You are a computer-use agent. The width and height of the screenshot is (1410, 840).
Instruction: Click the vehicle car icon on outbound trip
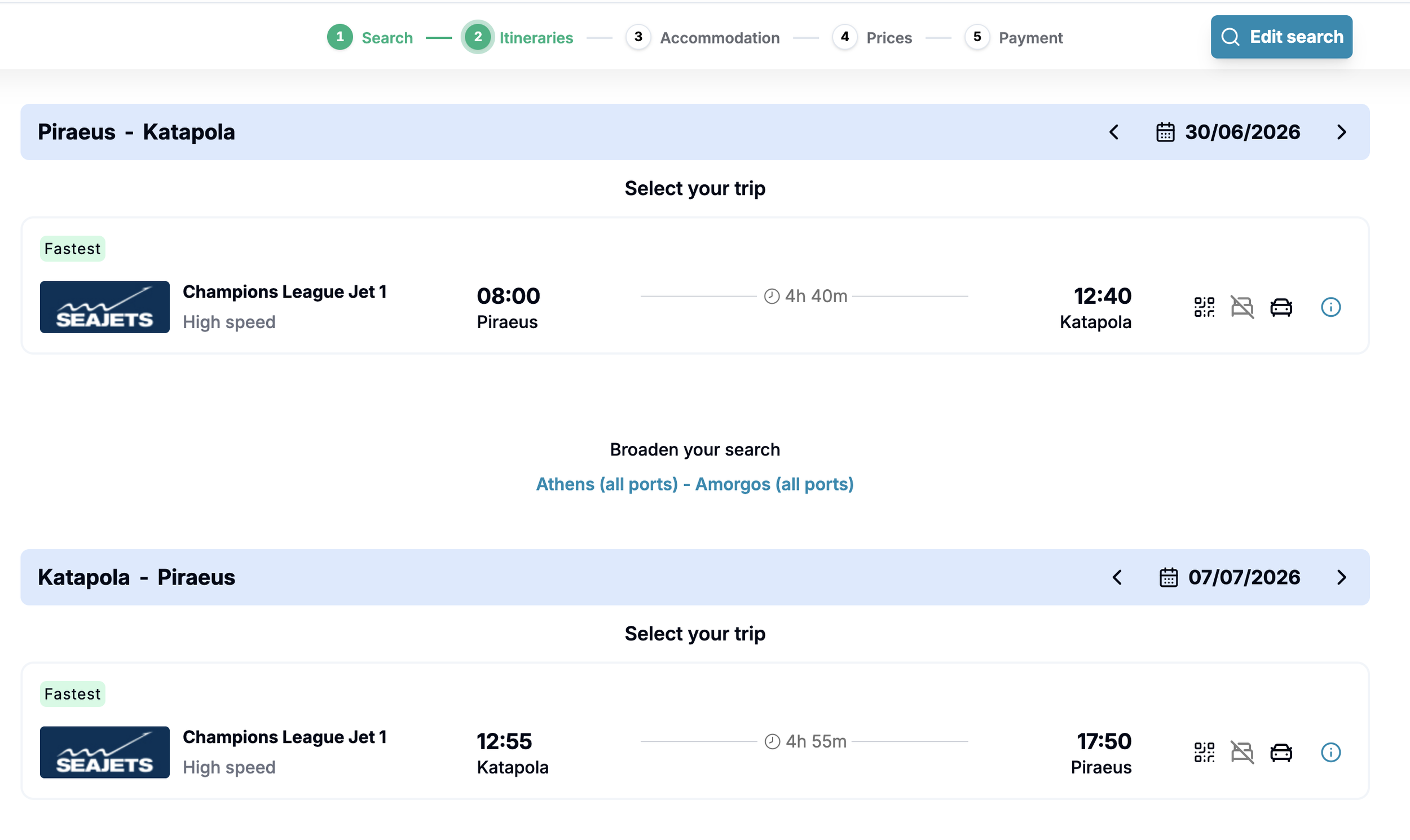pyautogui.click(x=1281, y=307)
